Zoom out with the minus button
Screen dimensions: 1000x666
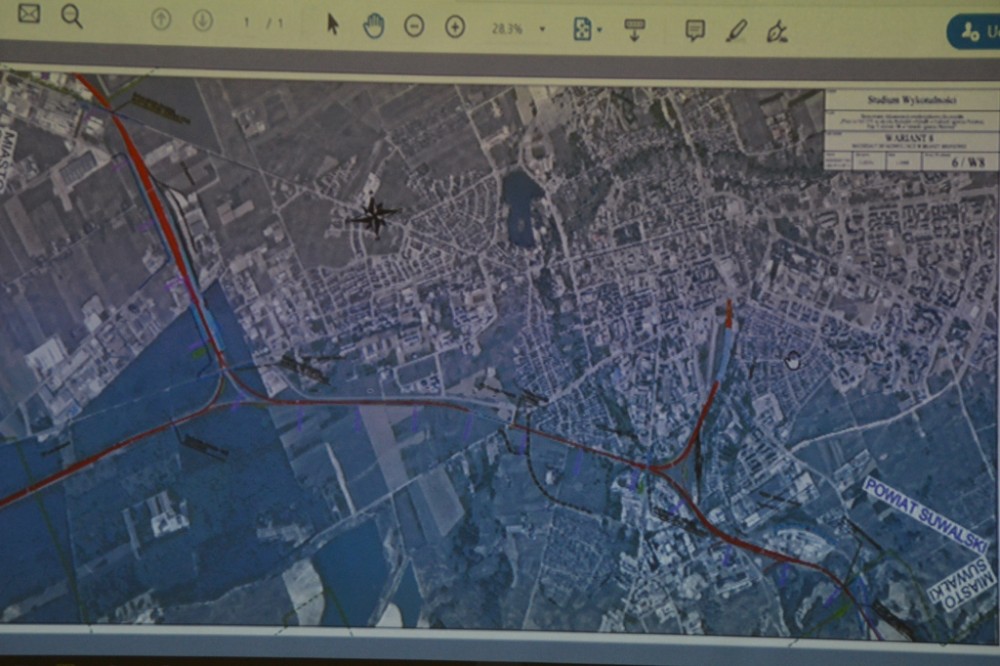tap(414, 27)
